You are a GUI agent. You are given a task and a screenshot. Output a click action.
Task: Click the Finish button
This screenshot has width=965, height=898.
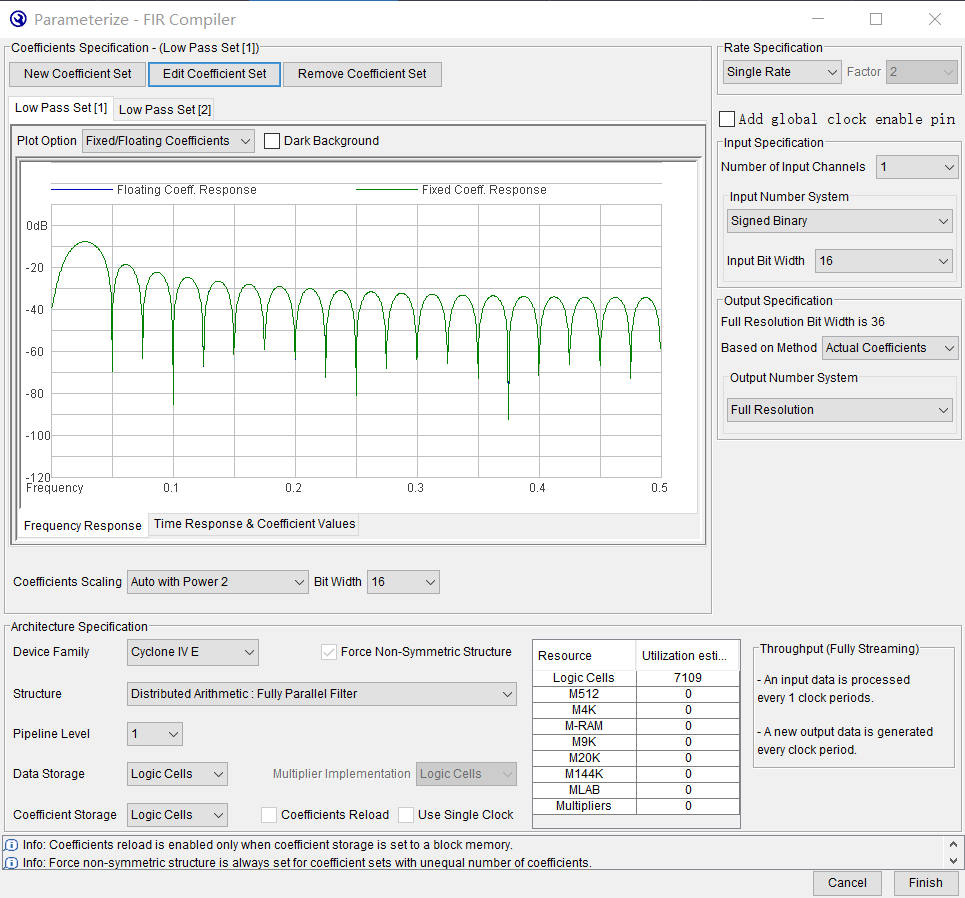coord(926,883)
